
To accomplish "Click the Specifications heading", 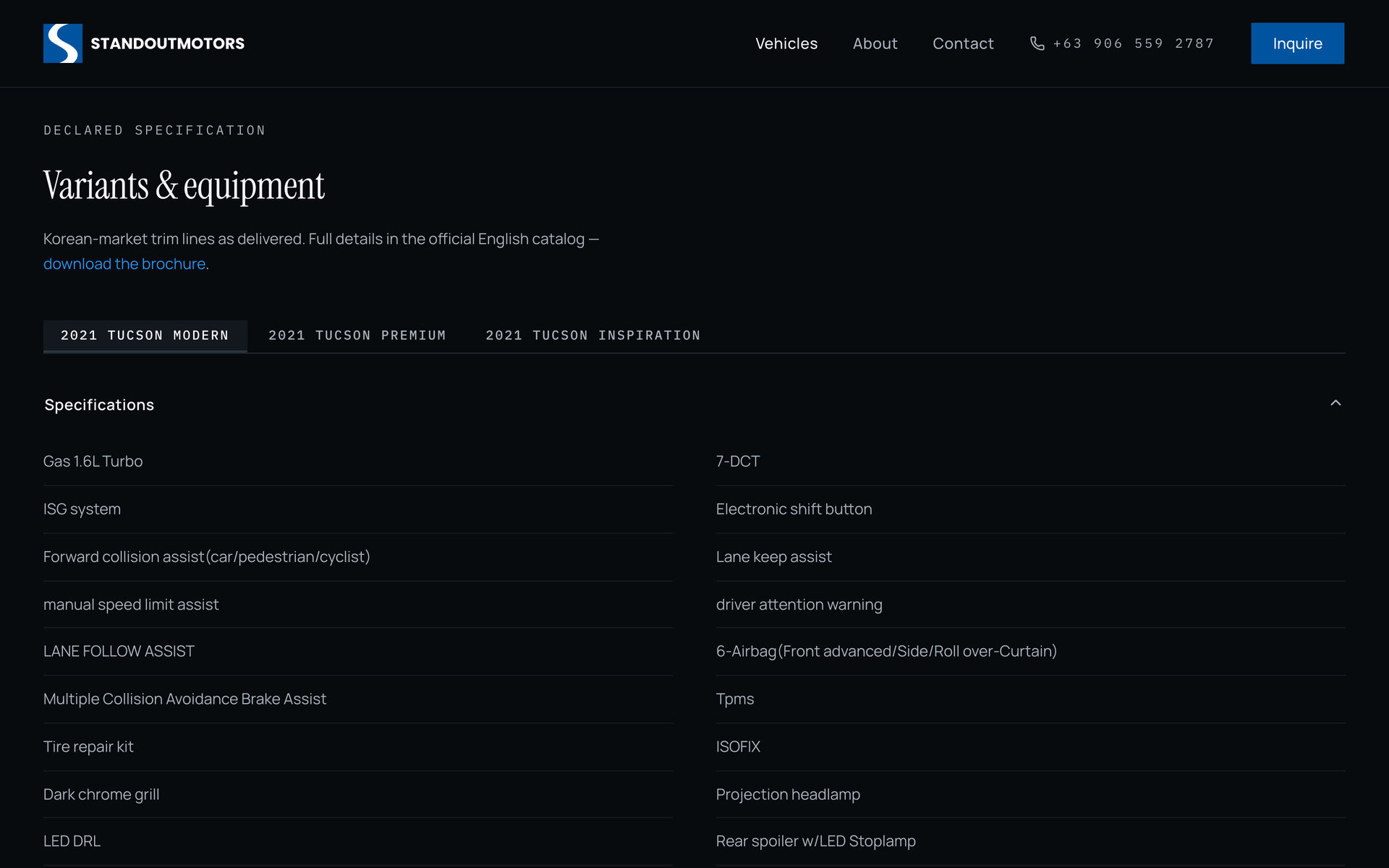I will [99, 405].
